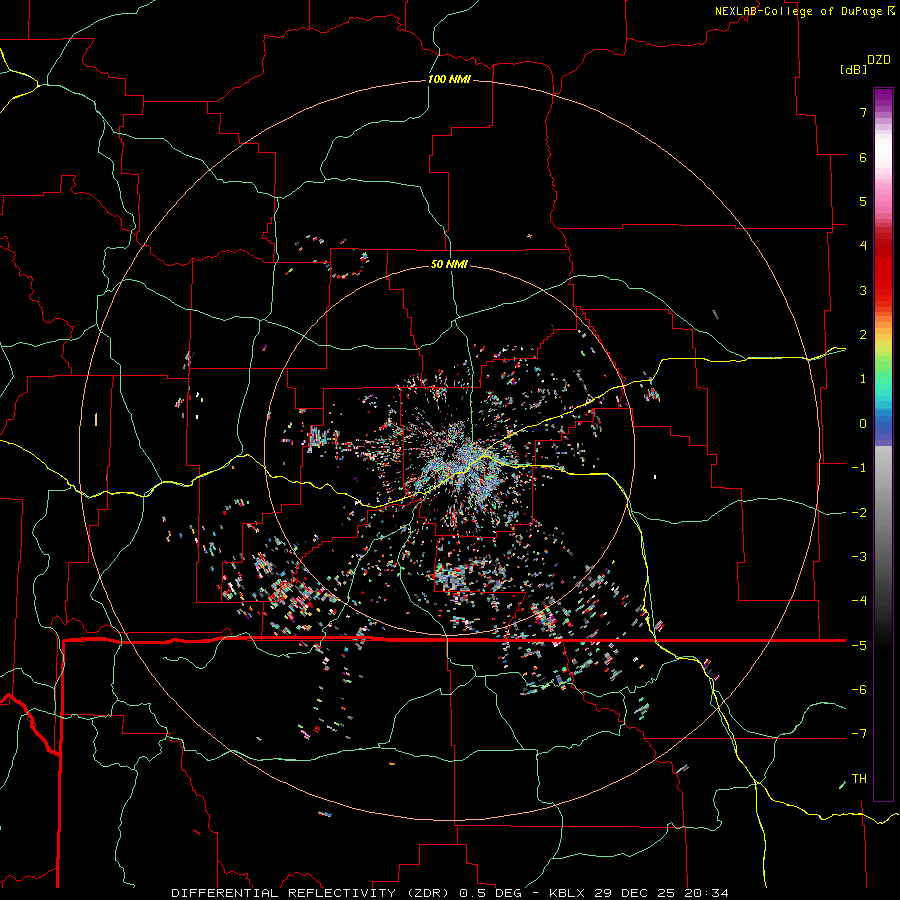Viewport: 900px width, 900px height.
Task: Click the blue segment of the ZDR color bar
Action: (x=883, y=428)
